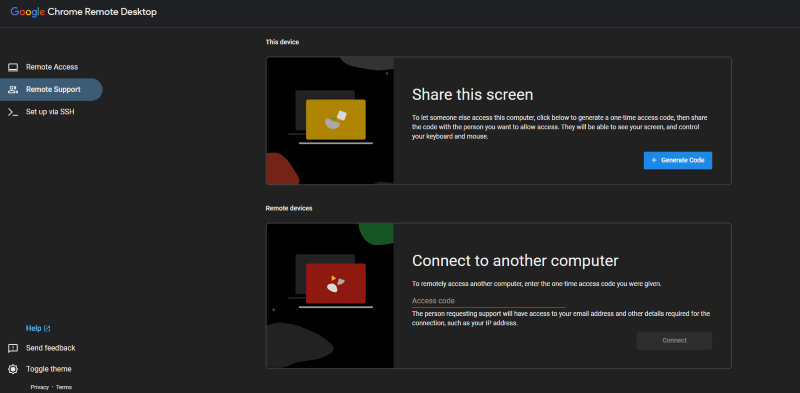Screen dimensions: 800x393
Task: Open the Terms link
Action: [64, 387]
